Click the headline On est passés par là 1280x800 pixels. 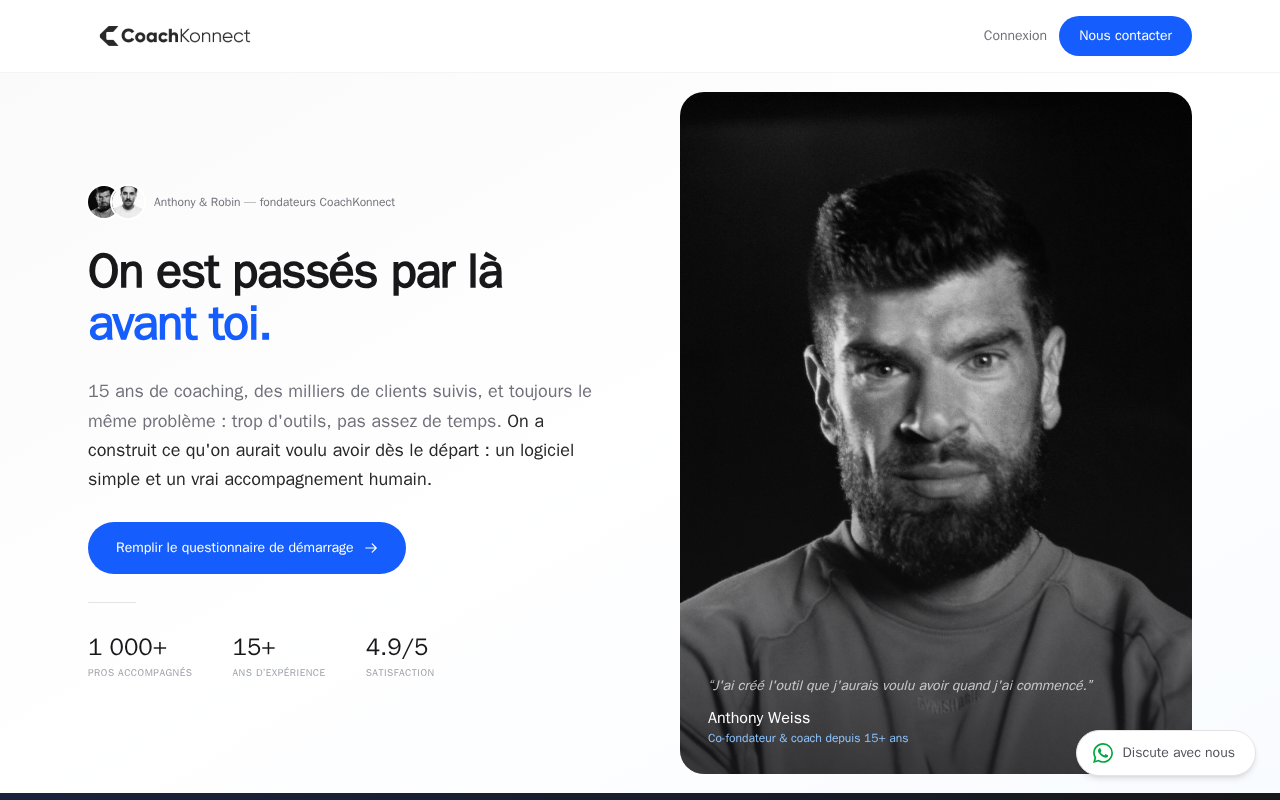click(295, 271)
